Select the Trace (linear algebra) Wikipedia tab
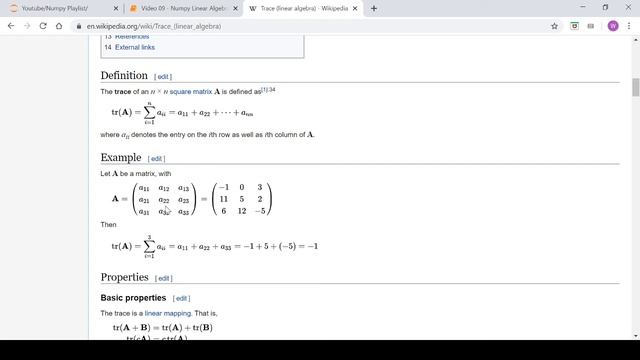Viewport: 640px width, 360px height. [304, 8]
